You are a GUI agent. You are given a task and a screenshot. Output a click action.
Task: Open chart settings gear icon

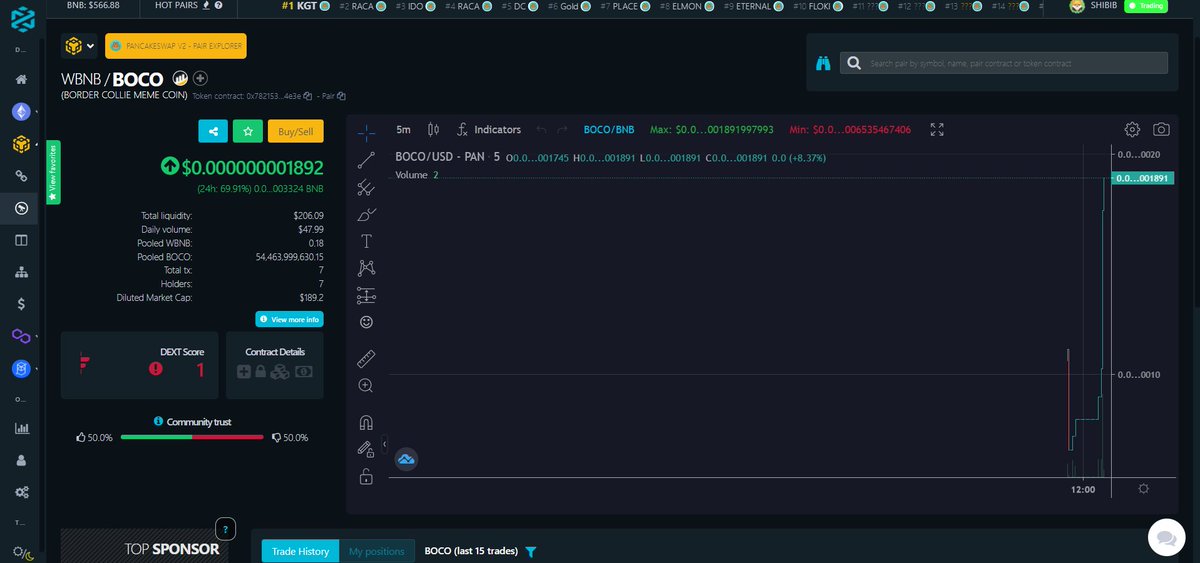click(x=1132, y=129)
